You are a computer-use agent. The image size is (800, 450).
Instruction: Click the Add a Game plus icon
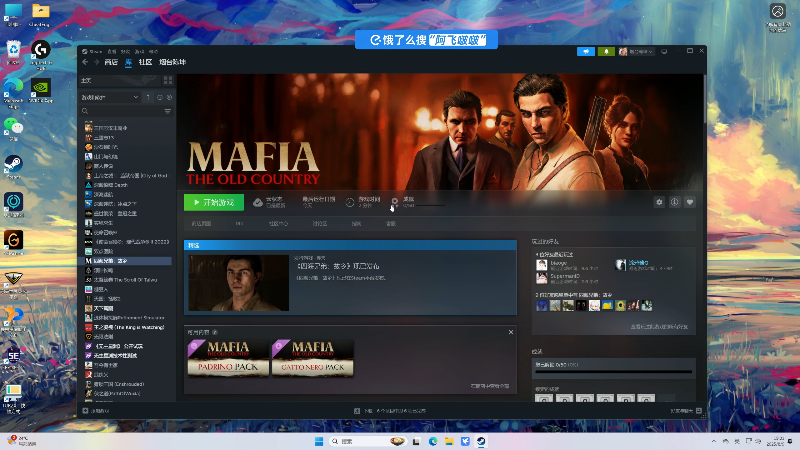[85, 411]
